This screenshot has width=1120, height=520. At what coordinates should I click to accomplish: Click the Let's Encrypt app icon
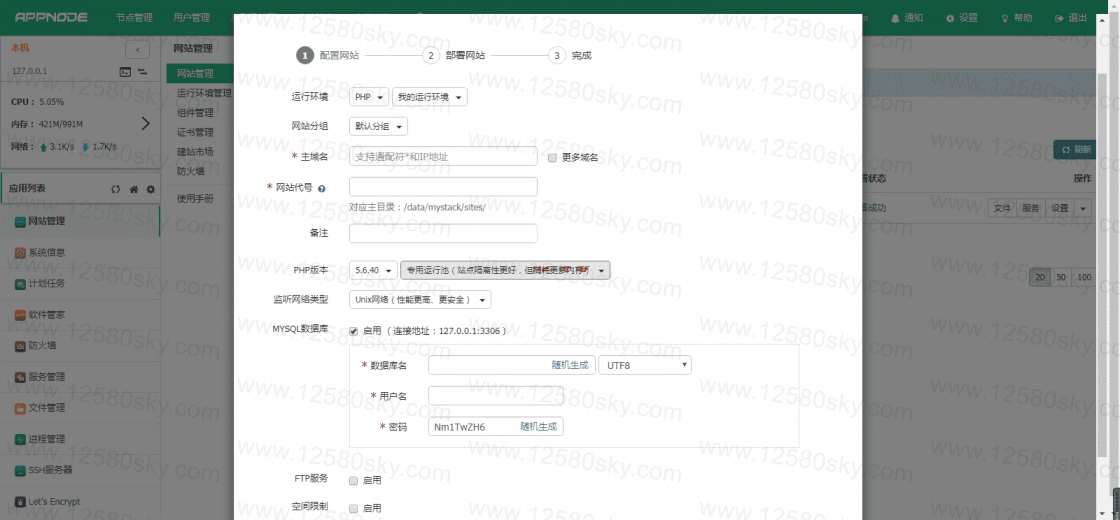21,501
